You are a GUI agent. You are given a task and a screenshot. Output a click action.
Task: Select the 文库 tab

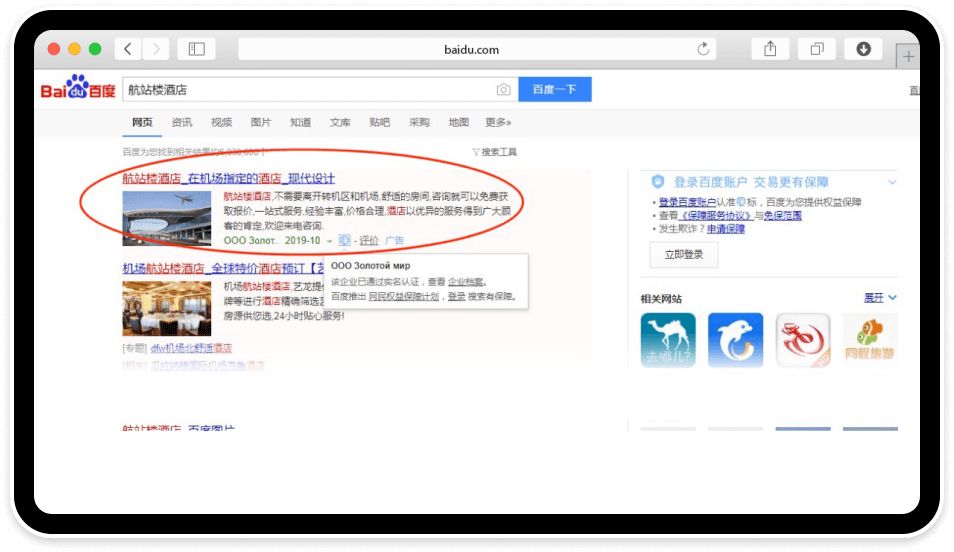(x=340, y=122)
